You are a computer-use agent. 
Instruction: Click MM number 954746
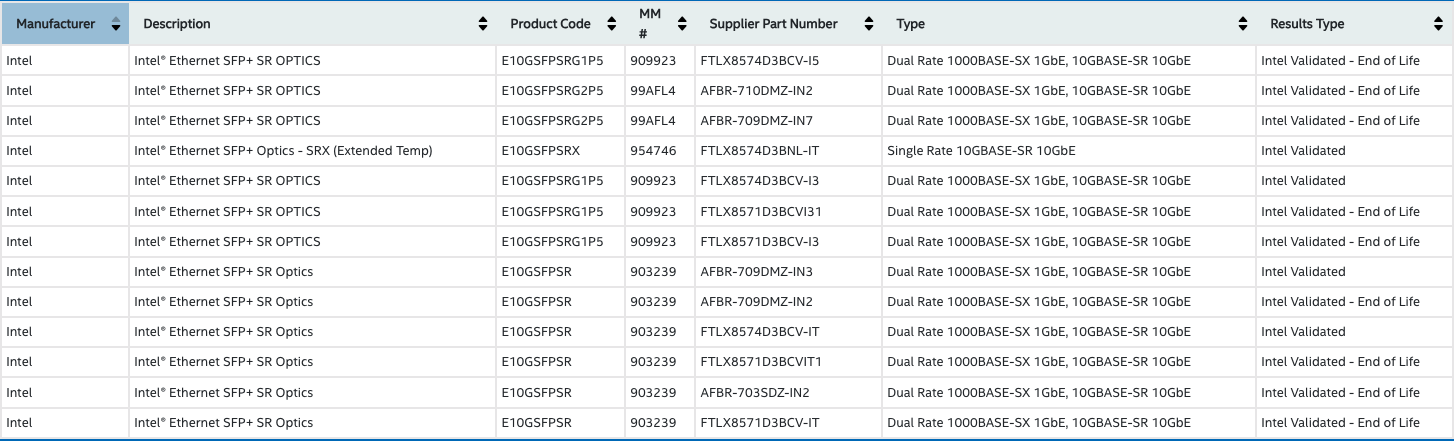pyautogui.click(x=652, y=151)
